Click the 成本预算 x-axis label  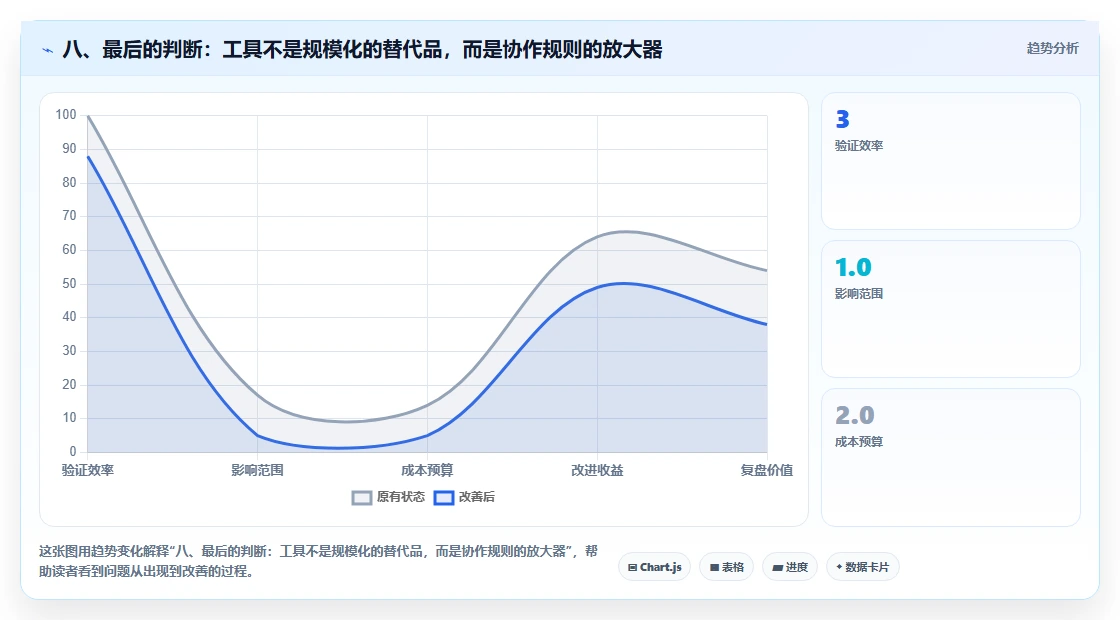(427, 470)
